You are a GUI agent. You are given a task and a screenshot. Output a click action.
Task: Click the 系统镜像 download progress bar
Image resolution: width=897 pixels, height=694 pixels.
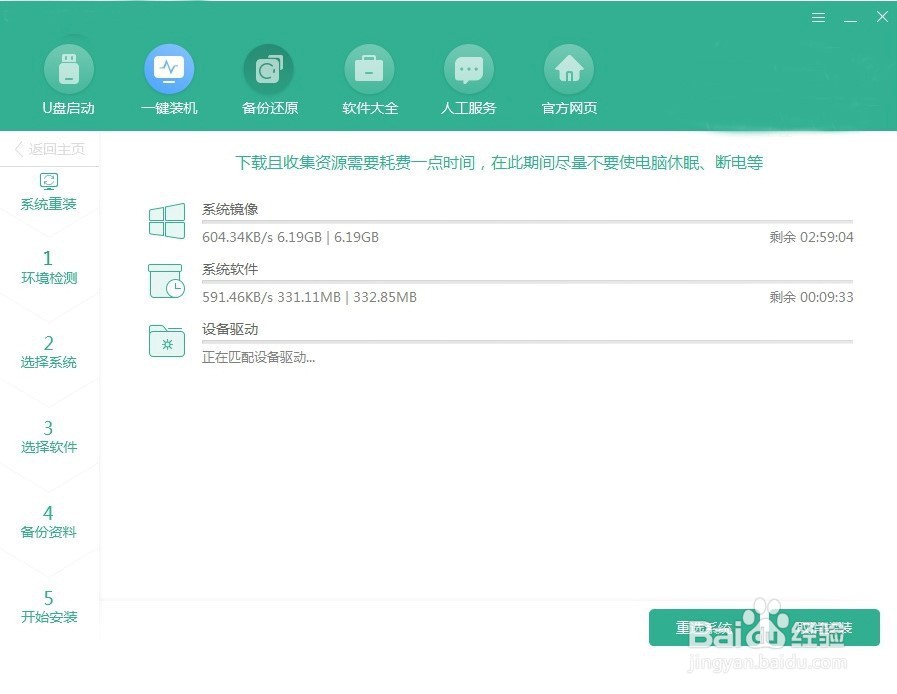(x=500, y=222)
